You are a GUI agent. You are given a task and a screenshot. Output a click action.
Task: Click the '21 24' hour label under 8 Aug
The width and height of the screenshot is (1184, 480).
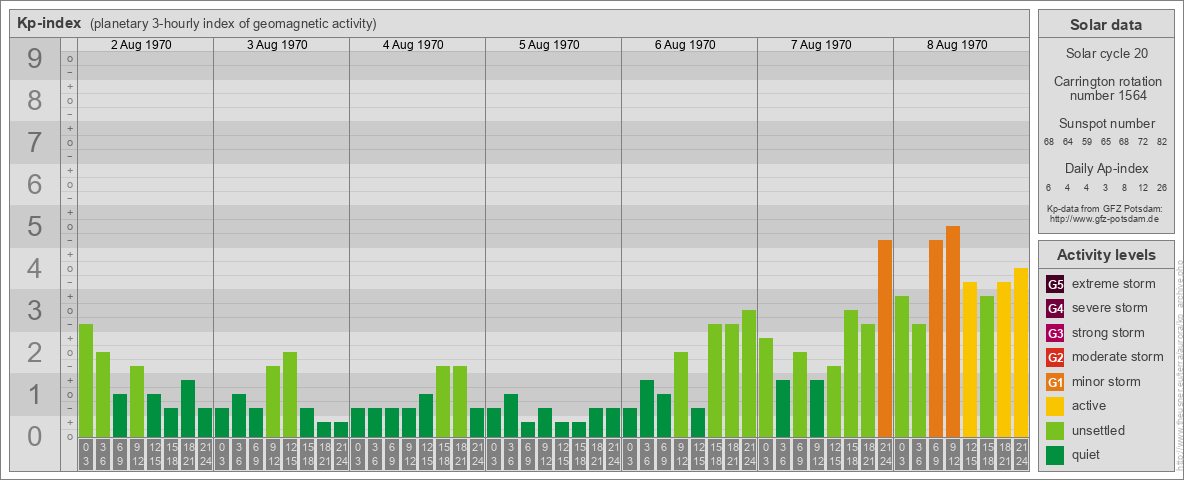pos(1021,454)
